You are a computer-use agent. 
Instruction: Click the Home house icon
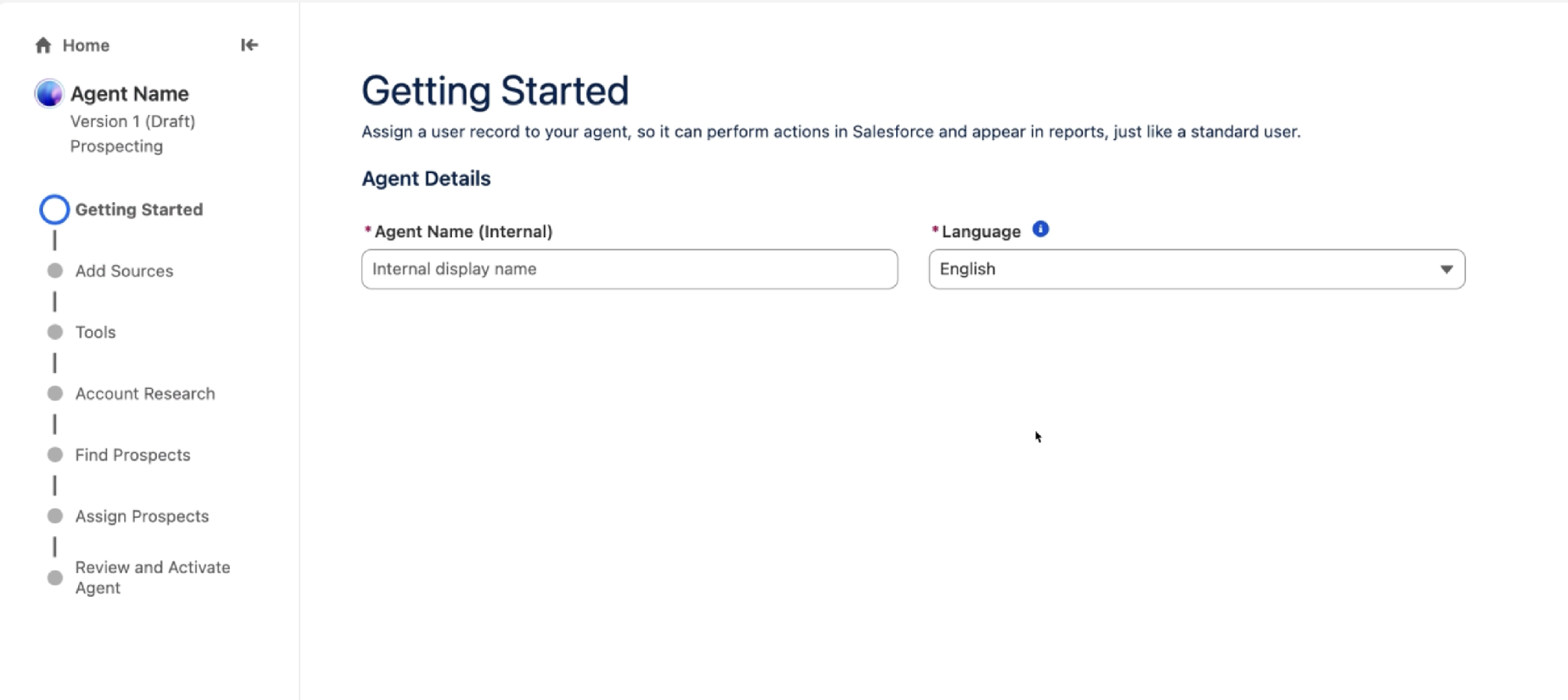[43, 45]
